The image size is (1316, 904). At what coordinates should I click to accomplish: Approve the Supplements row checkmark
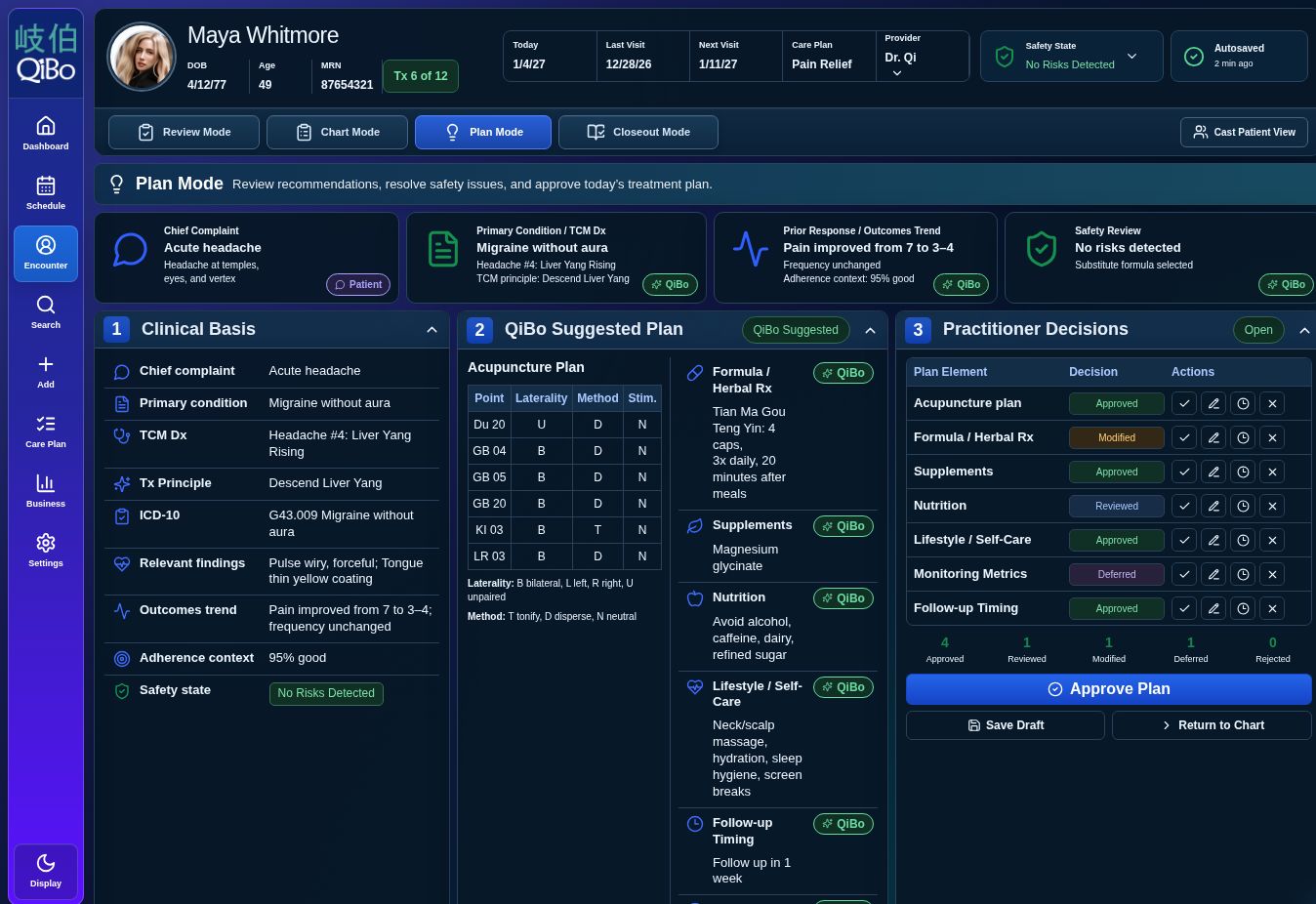point(1184,472)
